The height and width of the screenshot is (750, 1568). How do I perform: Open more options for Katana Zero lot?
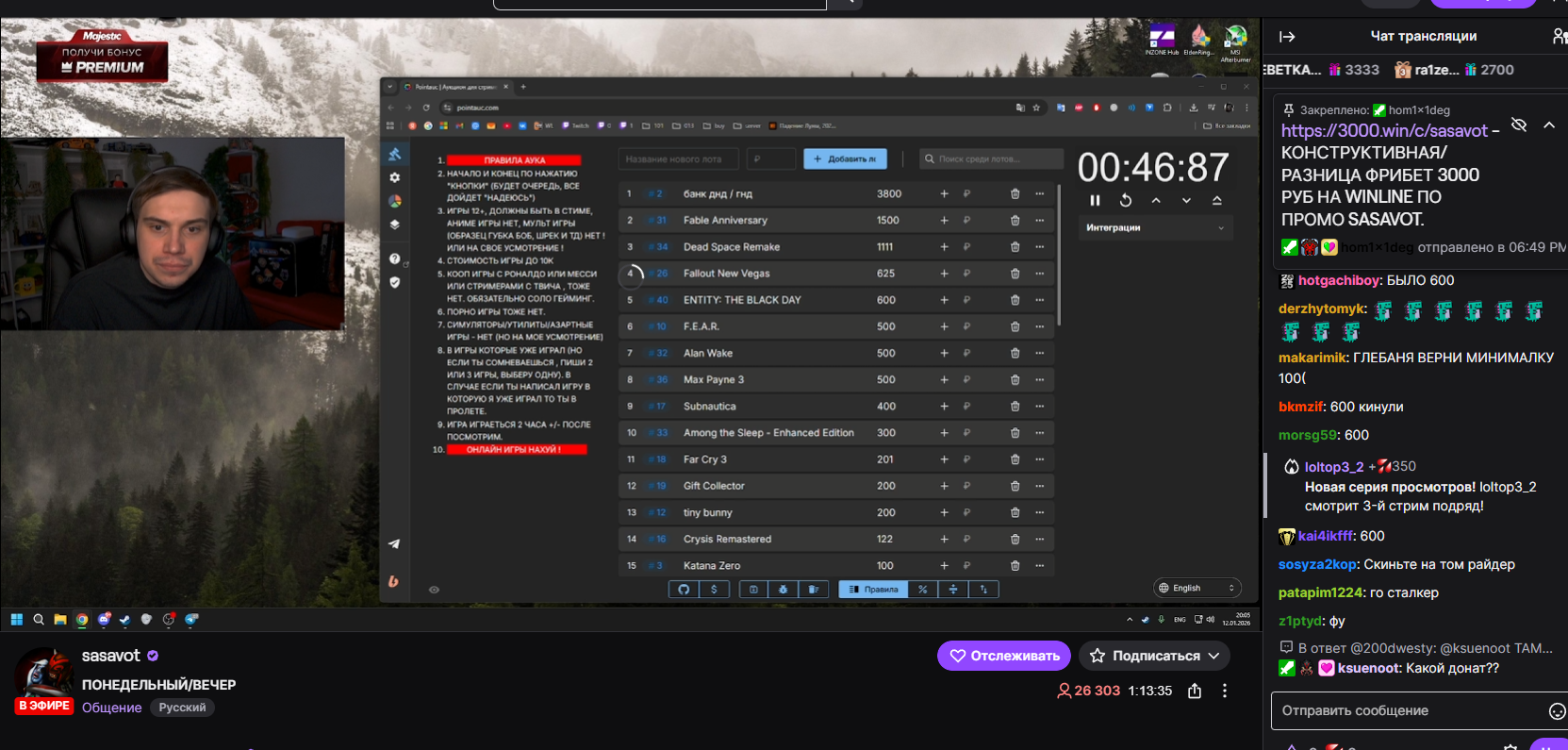(1040, 565)
